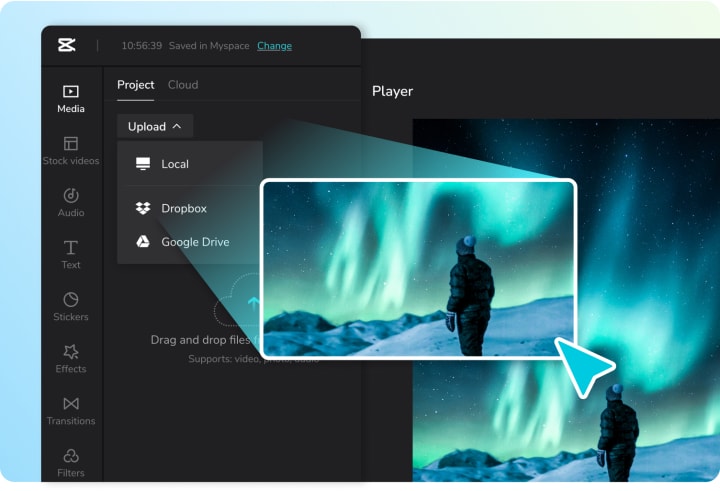The image size is (720, 491).
Task: Open the Stickers panel
Action: pos(71,306)
